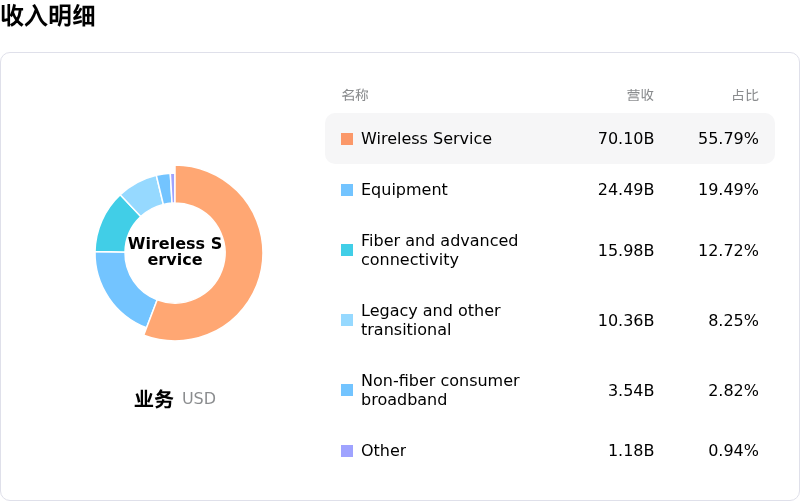
Task: Select the Other row label
Action: (383, 450)
